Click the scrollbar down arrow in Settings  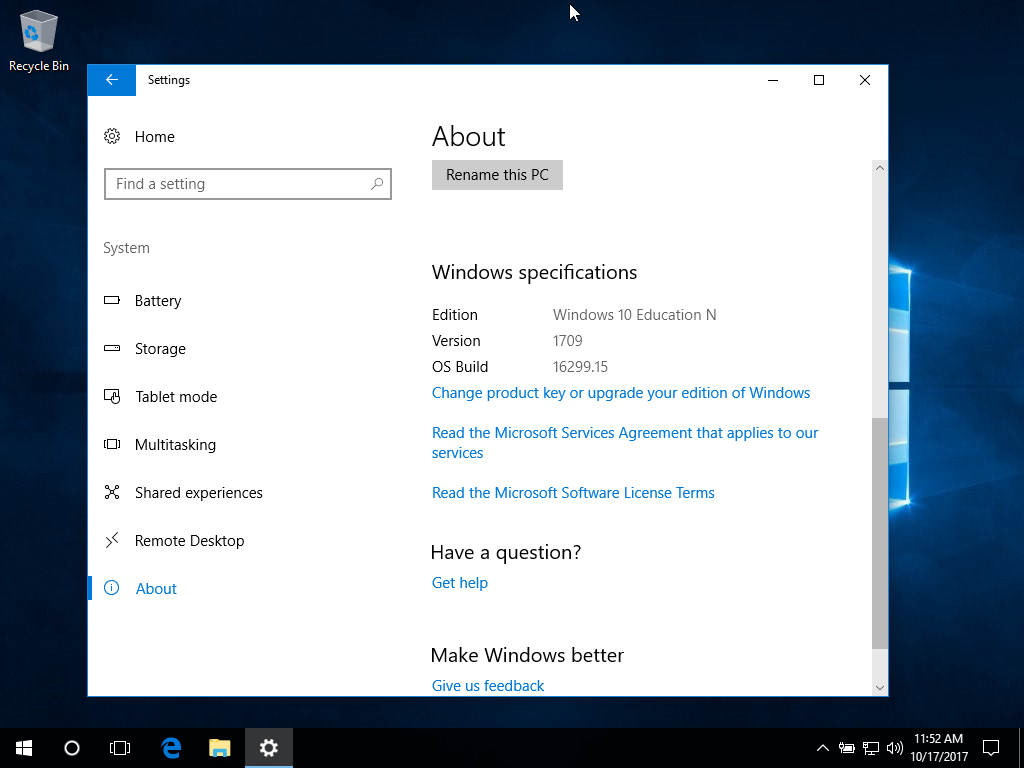[880, 687]
